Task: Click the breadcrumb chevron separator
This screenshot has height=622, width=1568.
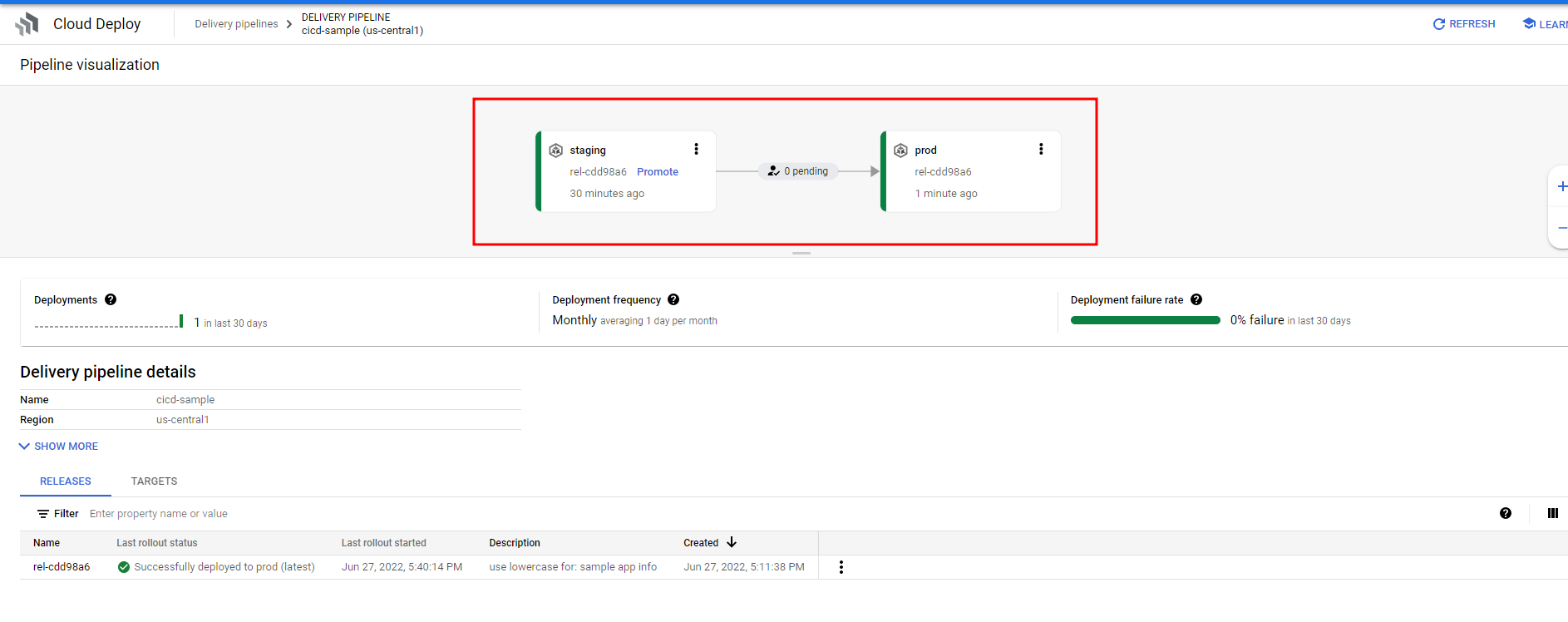Action: 289,24
